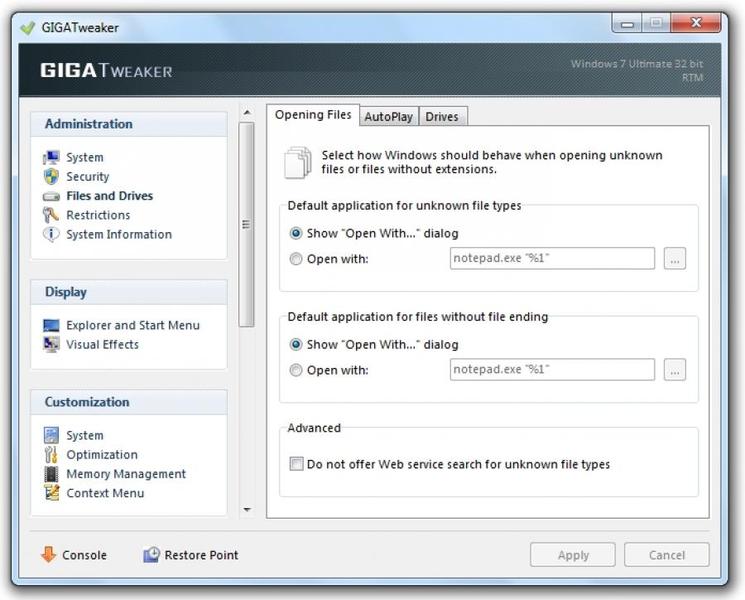Image resolution: width=745 pixels, height=600 pixels.
Task: Click the Administration category header
Action: 129,124
